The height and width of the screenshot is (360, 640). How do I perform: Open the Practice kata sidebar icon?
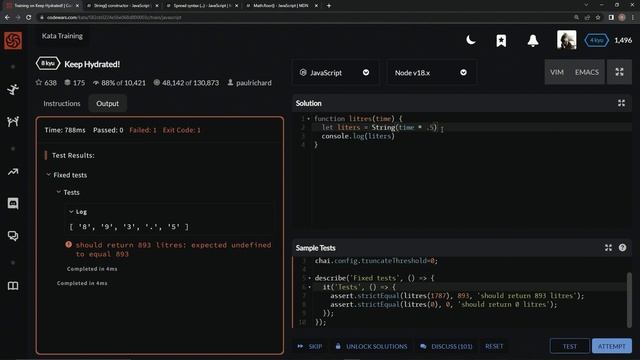(13, 89)
